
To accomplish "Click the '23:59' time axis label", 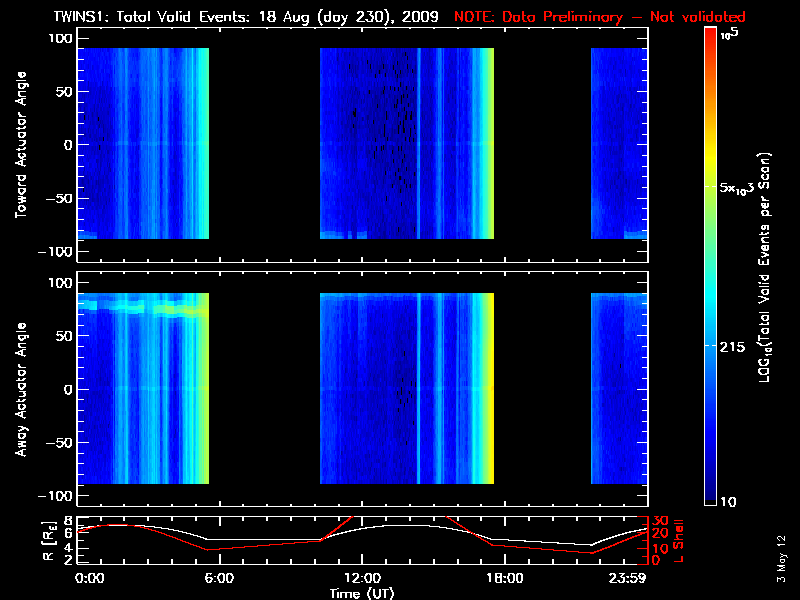I will (x=628, y=578).
